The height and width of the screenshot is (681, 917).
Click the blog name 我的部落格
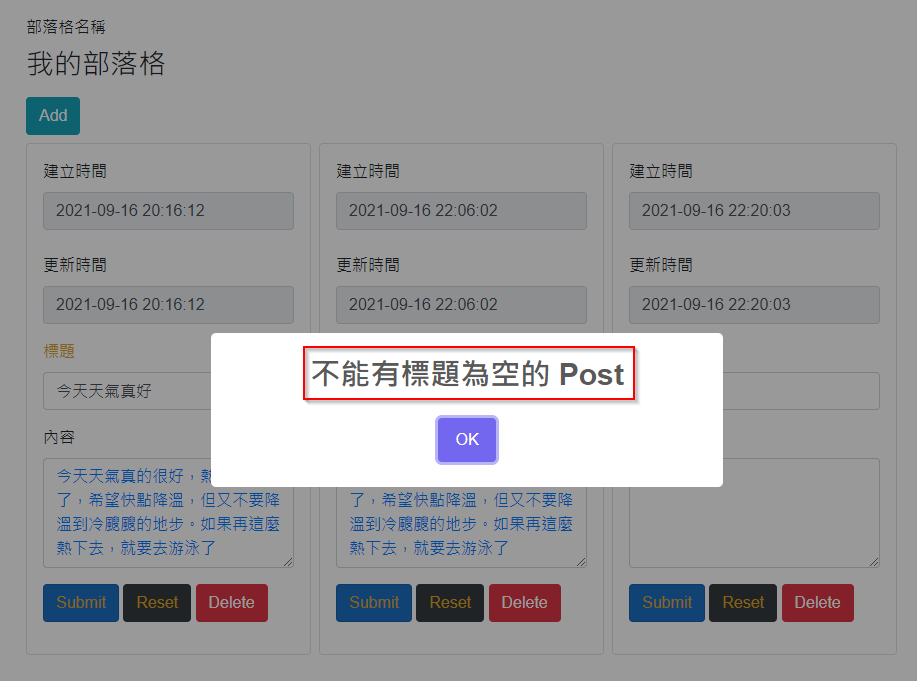click(96, 63)
